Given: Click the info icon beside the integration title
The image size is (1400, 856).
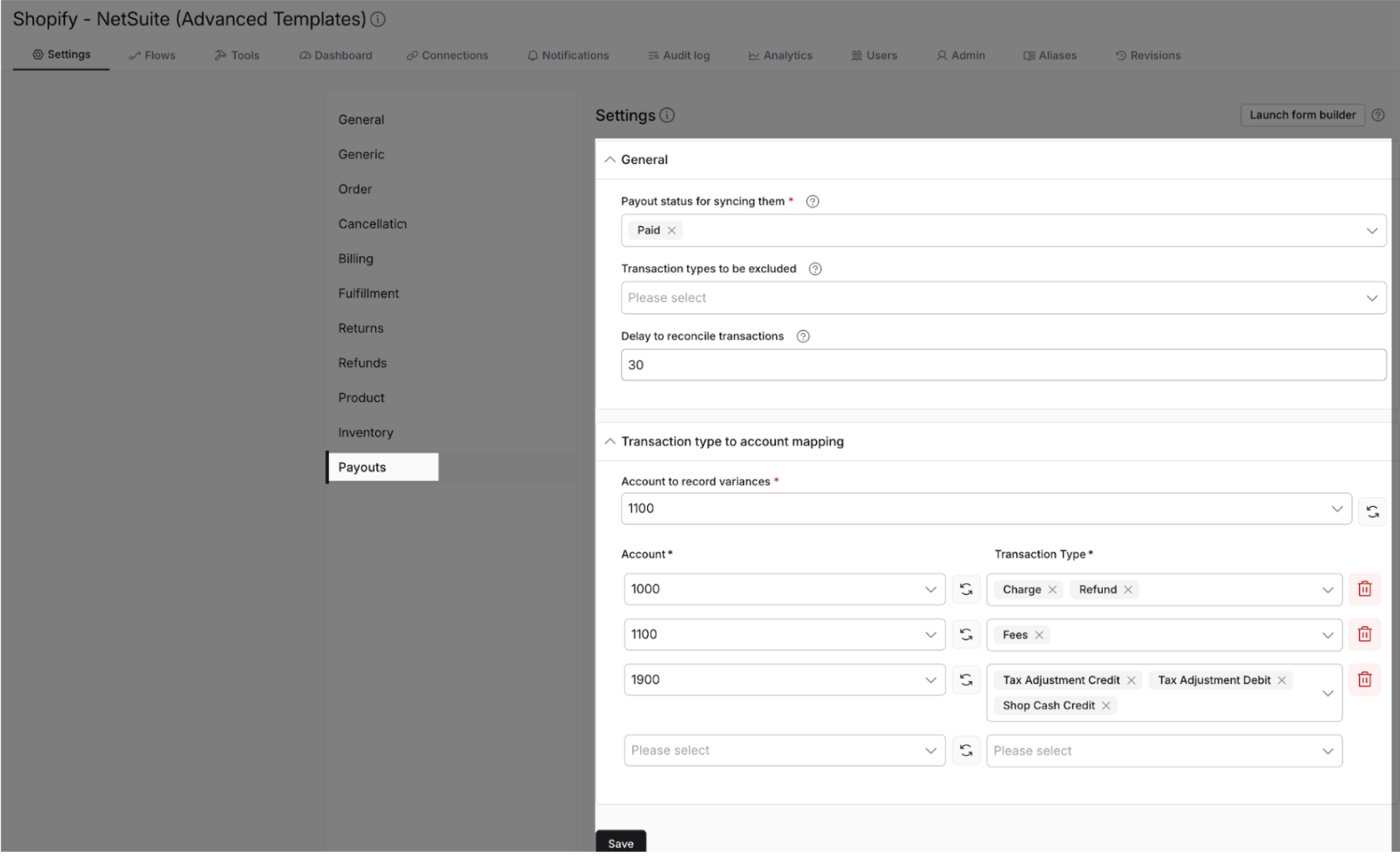Looking at the screenshot, I should click(378, 20).
